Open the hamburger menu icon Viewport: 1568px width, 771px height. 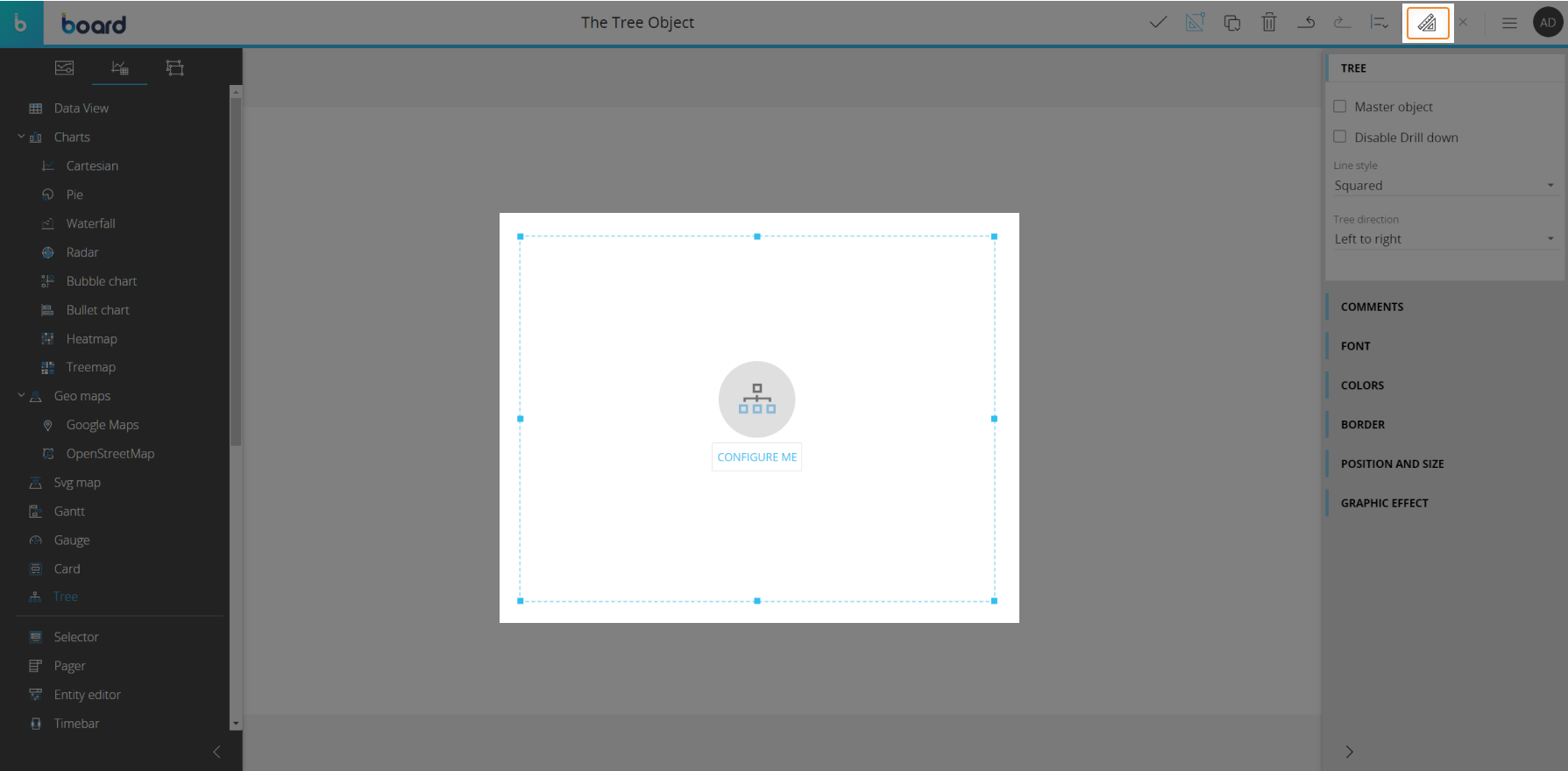[x=1509, y=23]
